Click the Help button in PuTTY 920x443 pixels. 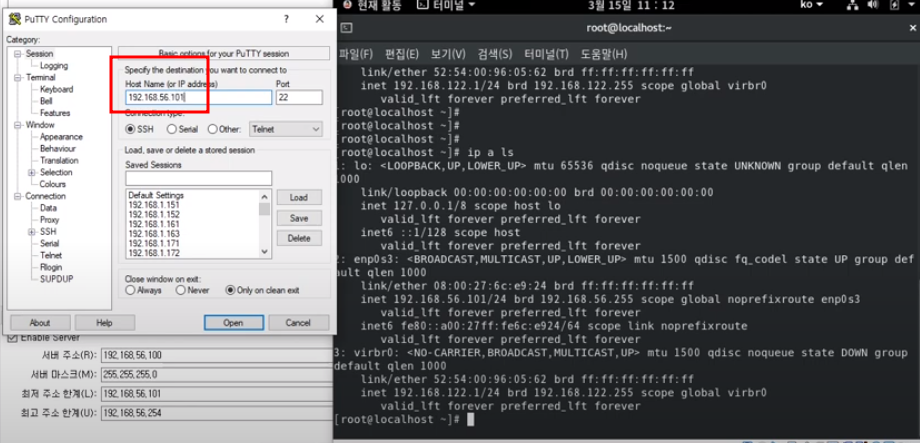[x=104, y=323]
